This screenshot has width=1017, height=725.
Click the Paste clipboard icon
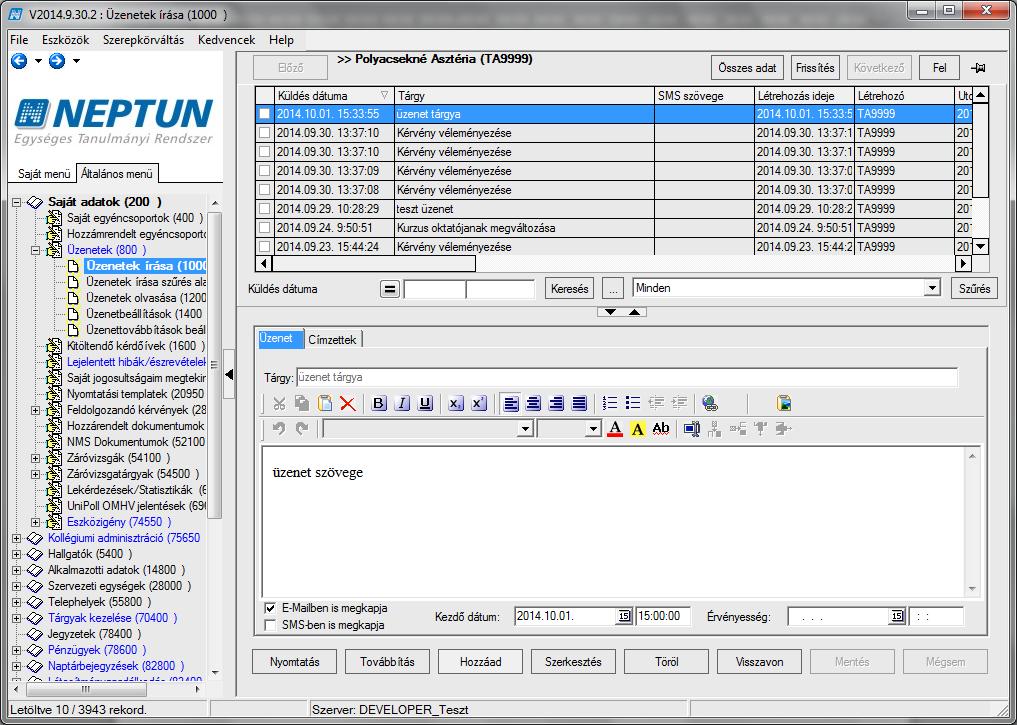[x=325, y=403]
